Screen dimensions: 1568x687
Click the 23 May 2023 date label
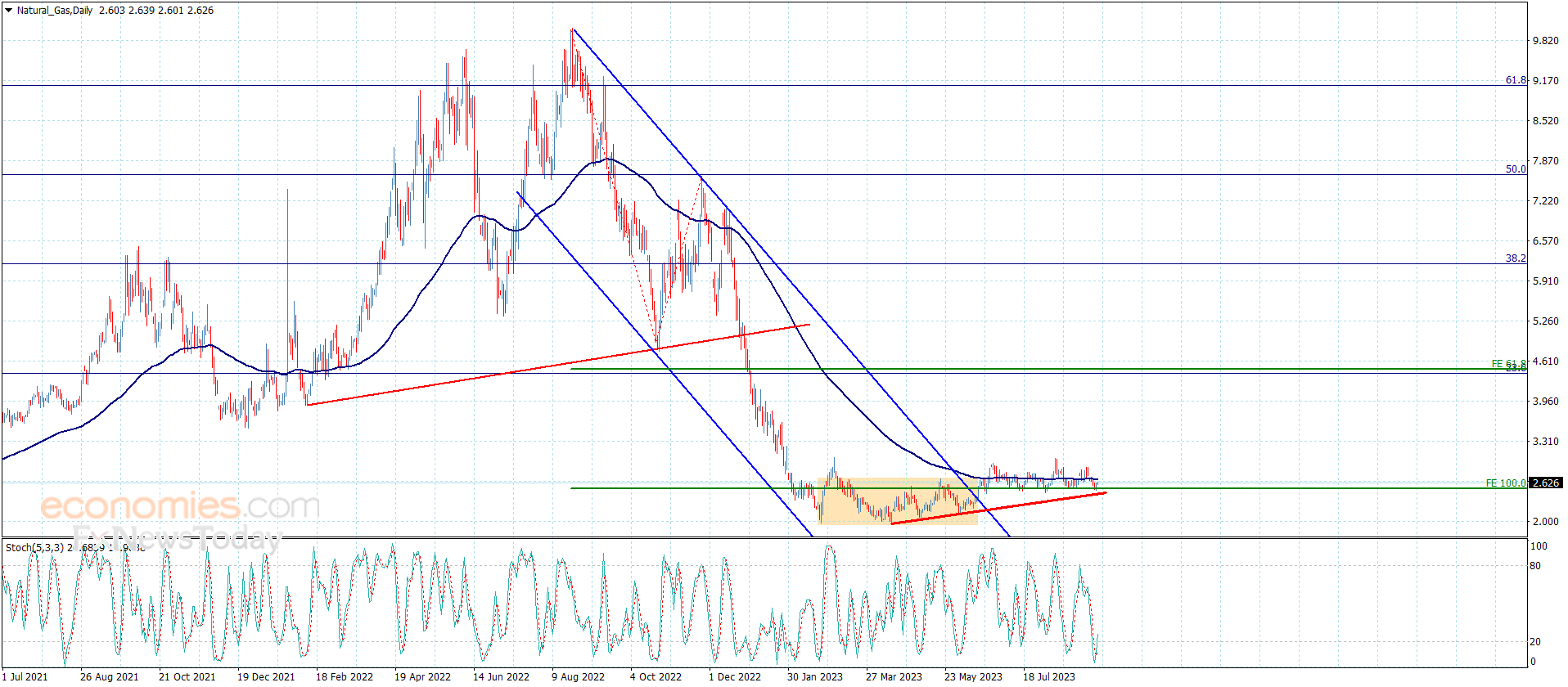[x=973, y=676]
